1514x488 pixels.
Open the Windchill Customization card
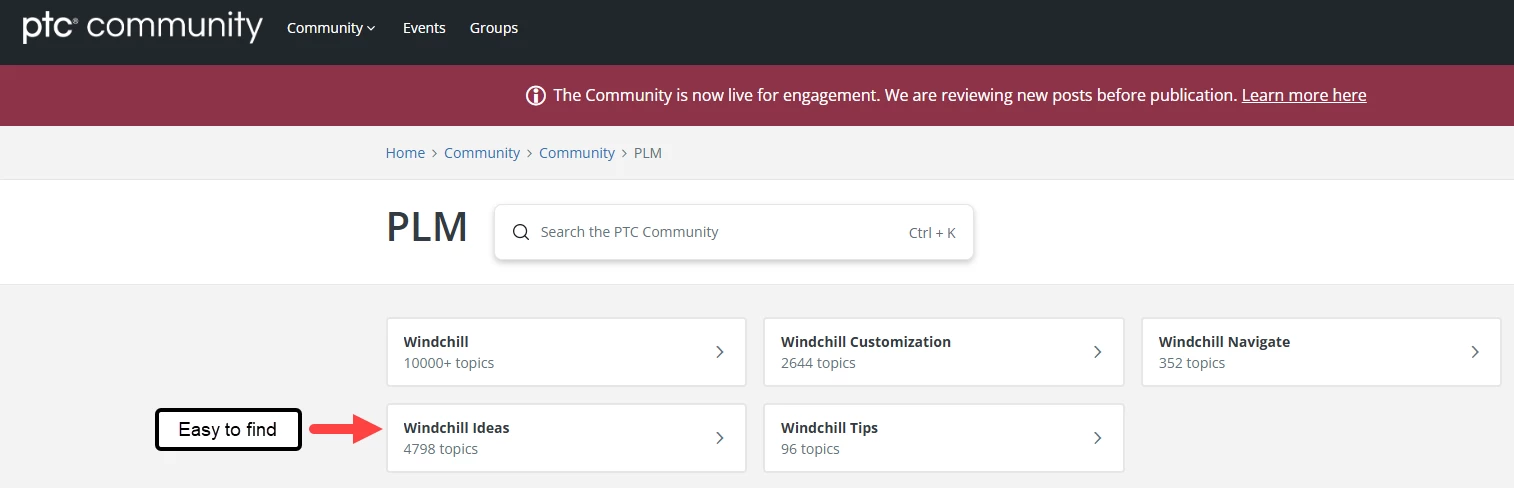944,352
